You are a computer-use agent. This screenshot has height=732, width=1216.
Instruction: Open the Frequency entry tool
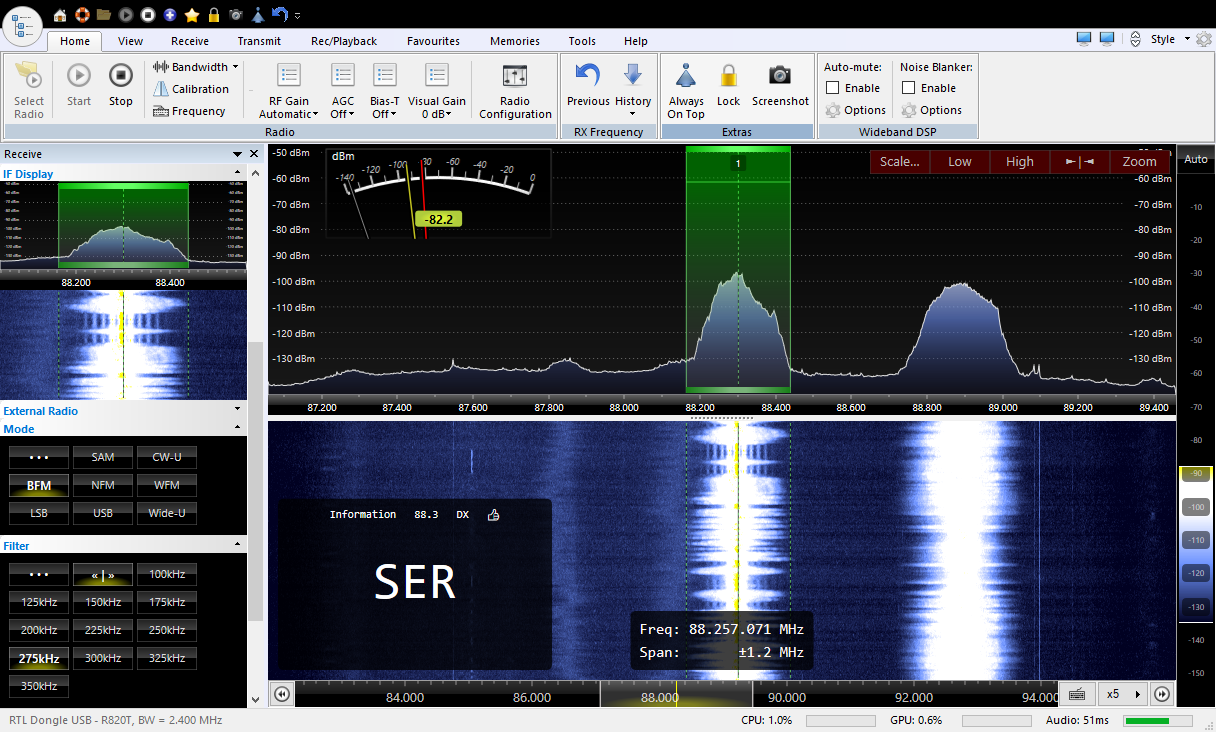pos(189,111)
